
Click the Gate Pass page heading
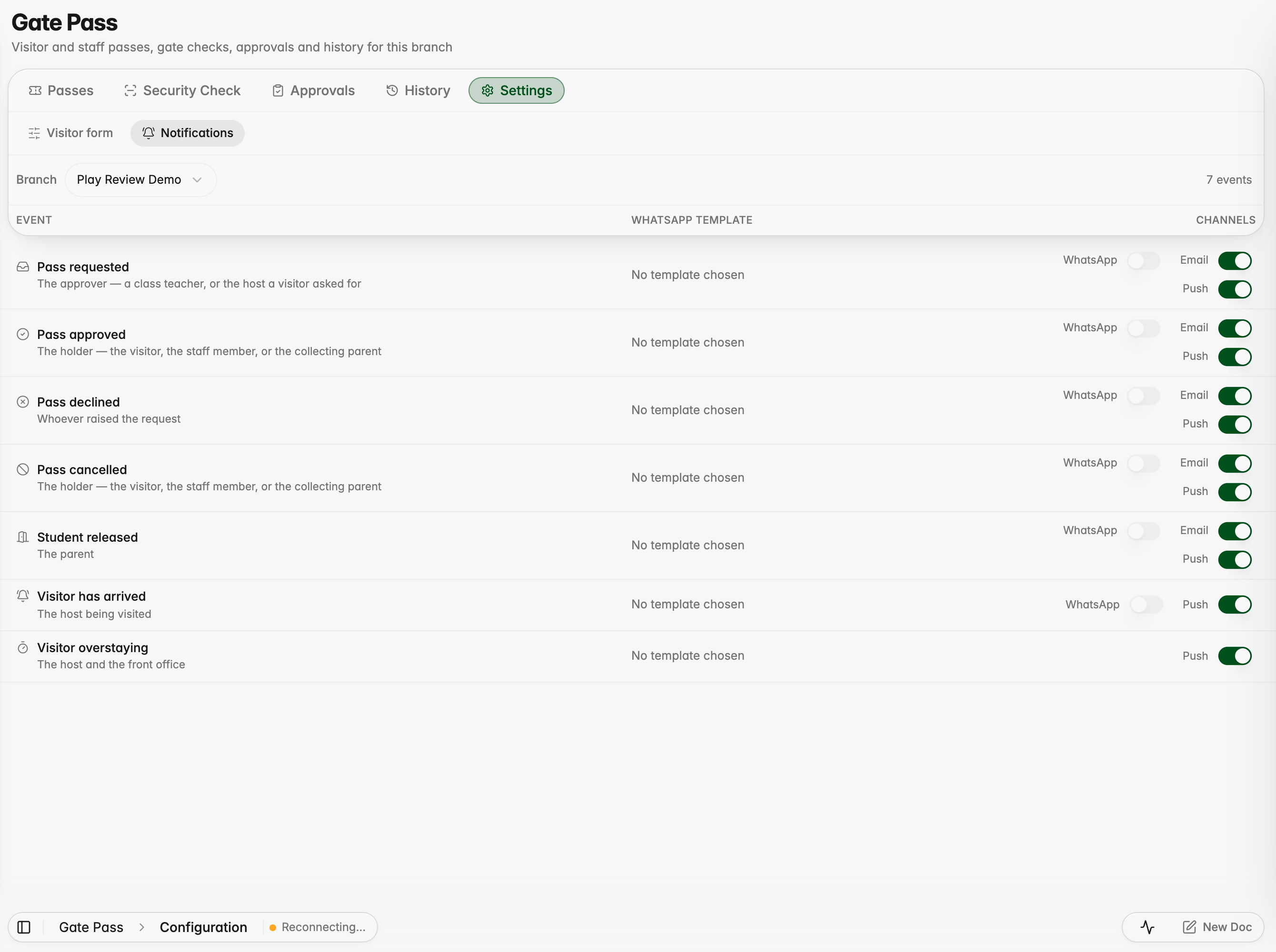point(65,22)
